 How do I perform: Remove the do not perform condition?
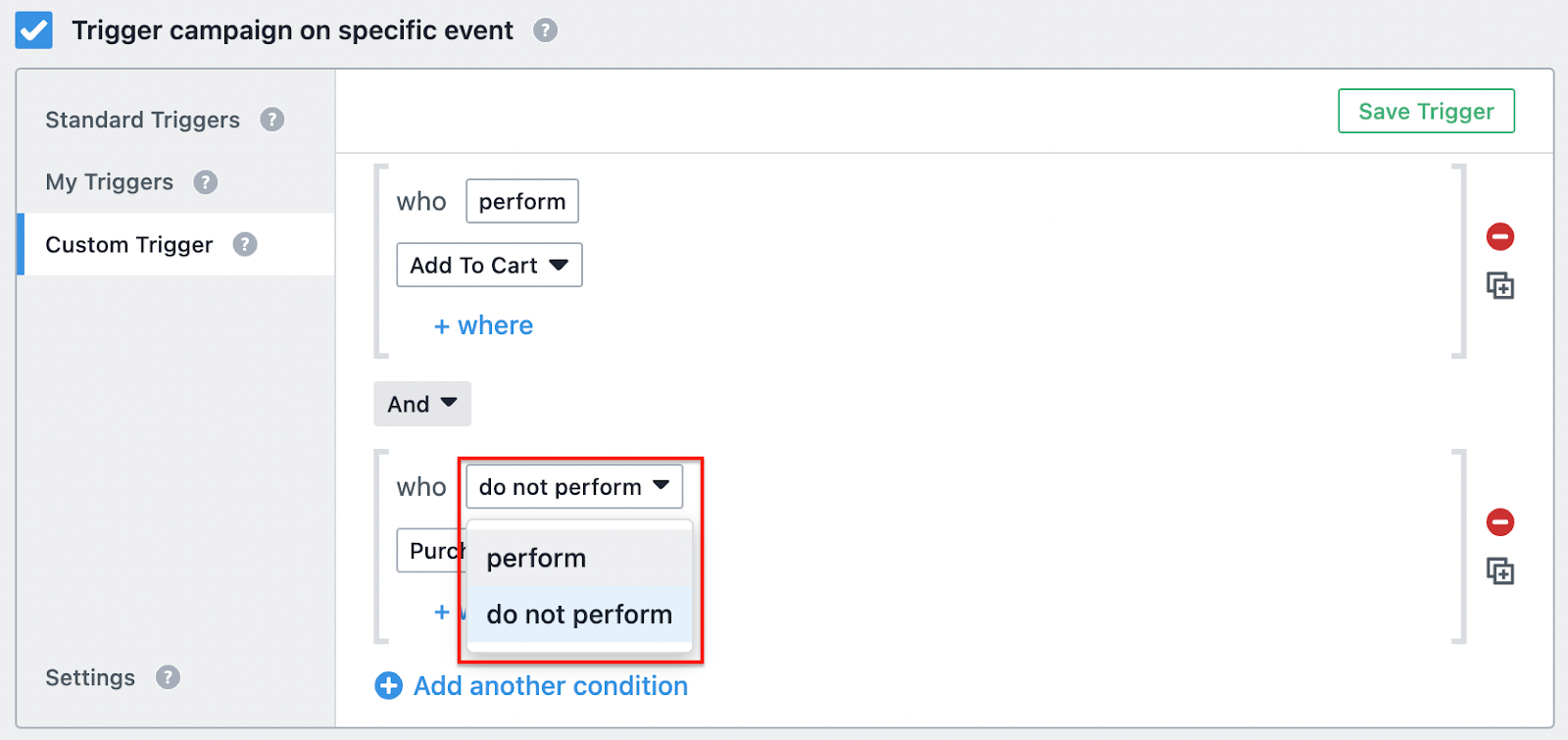(x=1500, y=521)
